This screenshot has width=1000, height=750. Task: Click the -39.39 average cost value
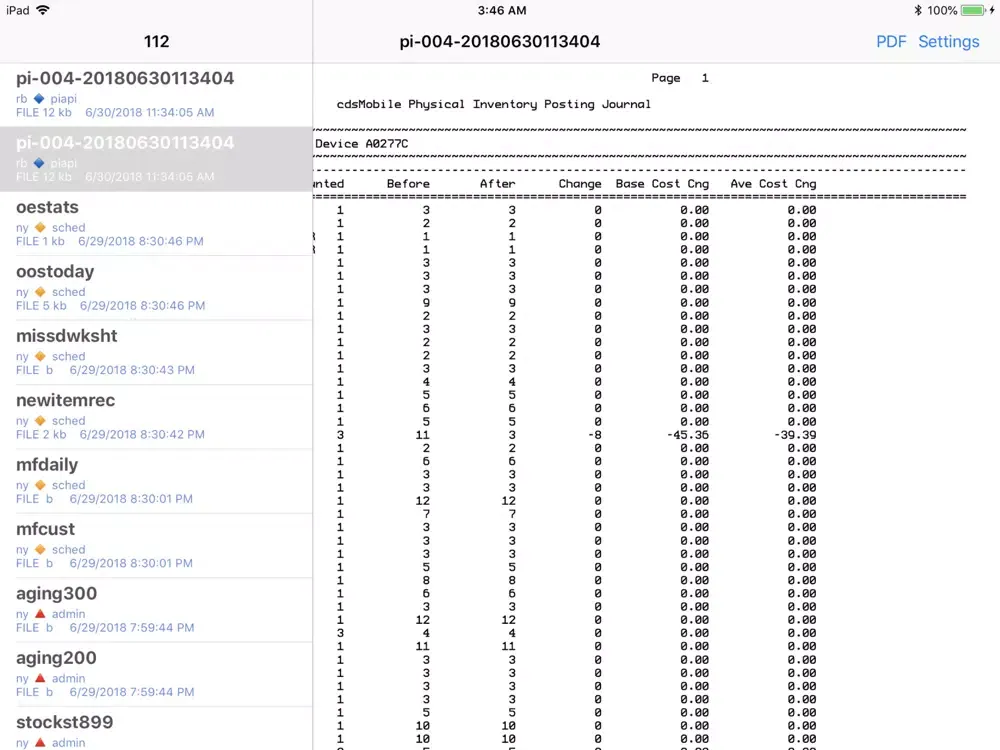pos(795,435)
